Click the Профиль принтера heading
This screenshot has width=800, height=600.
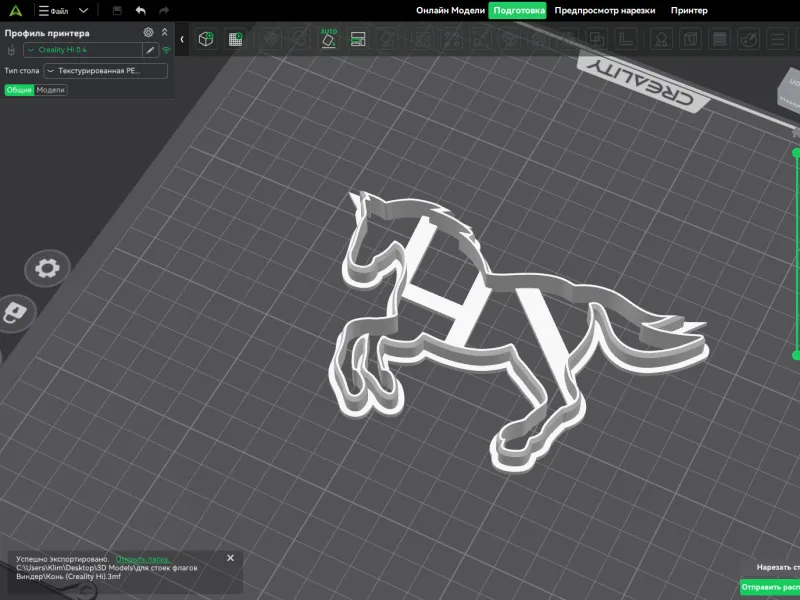pyautogui.click(x=47, y=33)
